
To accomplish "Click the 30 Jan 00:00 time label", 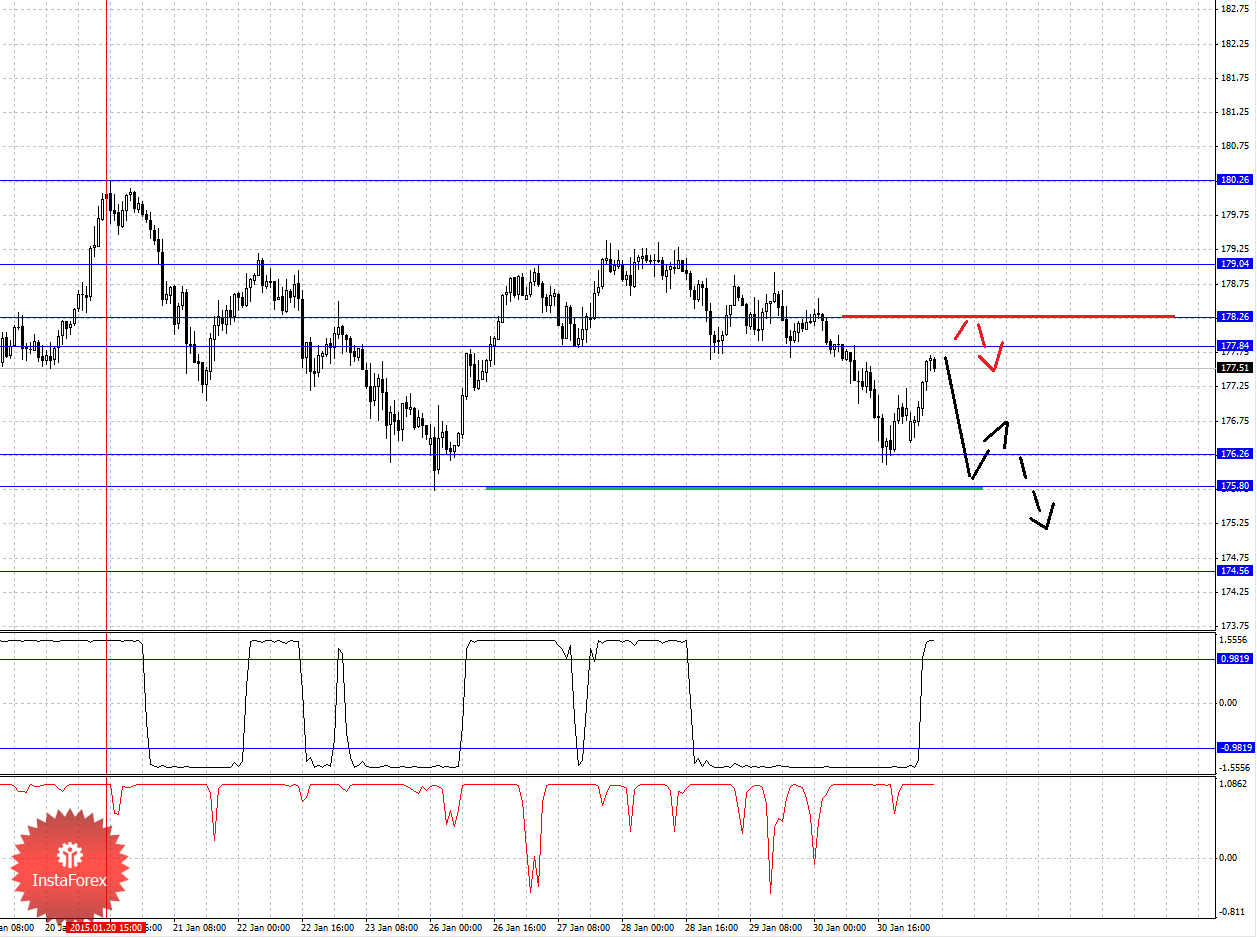I will coord(840,928).
